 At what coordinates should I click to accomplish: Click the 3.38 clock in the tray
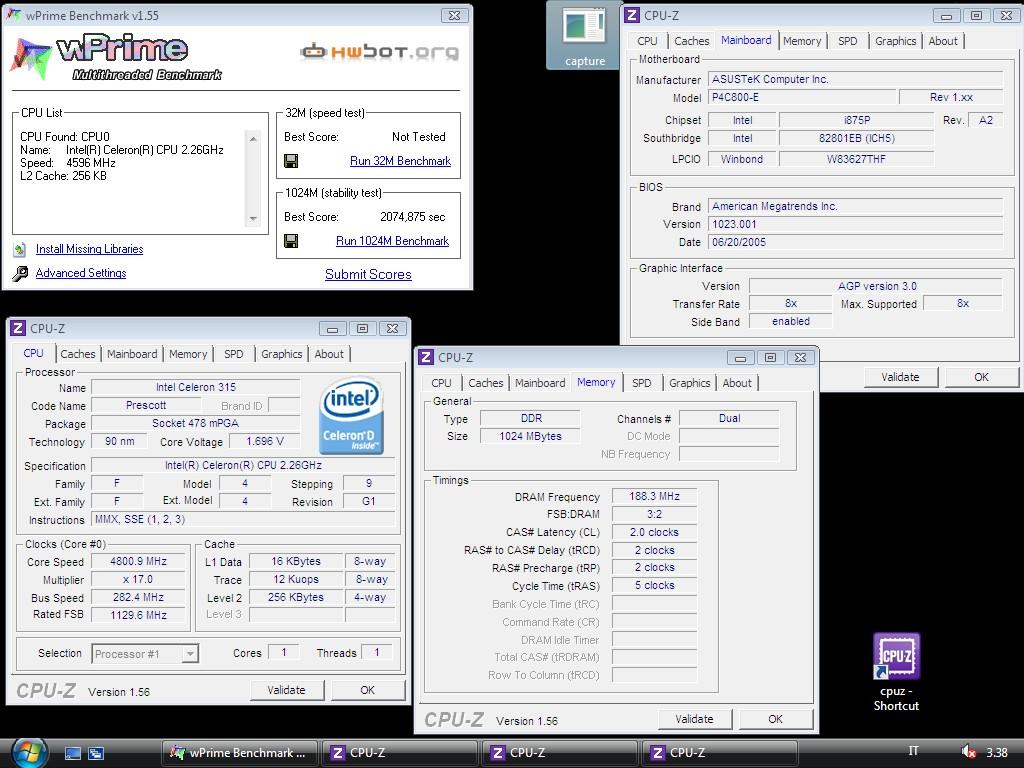997,752
